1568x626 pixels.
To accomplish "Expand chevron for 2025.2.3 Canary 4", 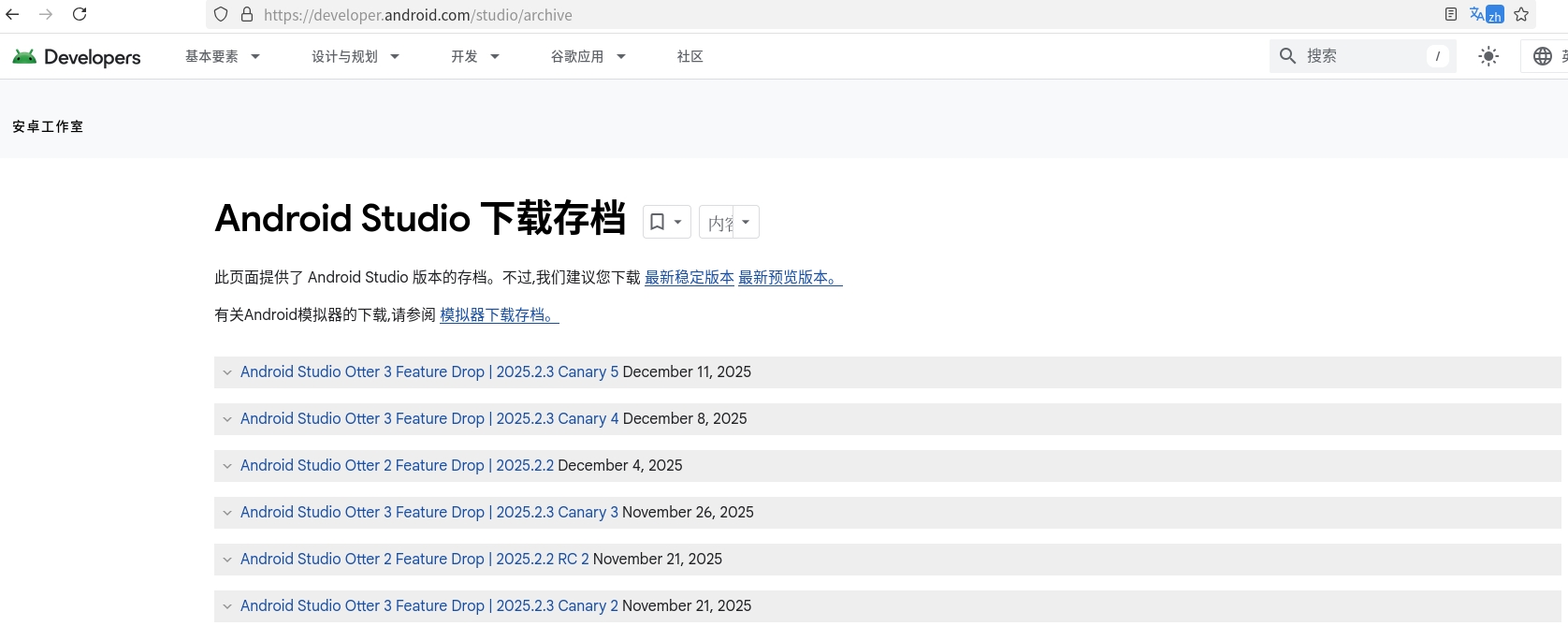I will (x=227, y=419).
